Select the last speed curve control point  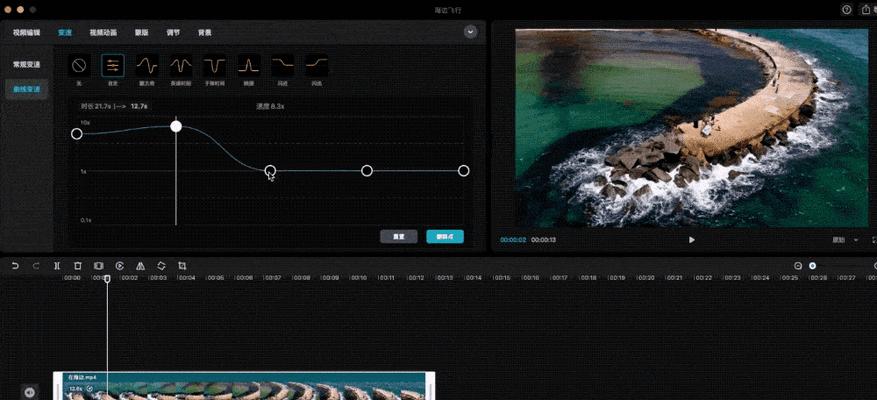tap(463, 171)
